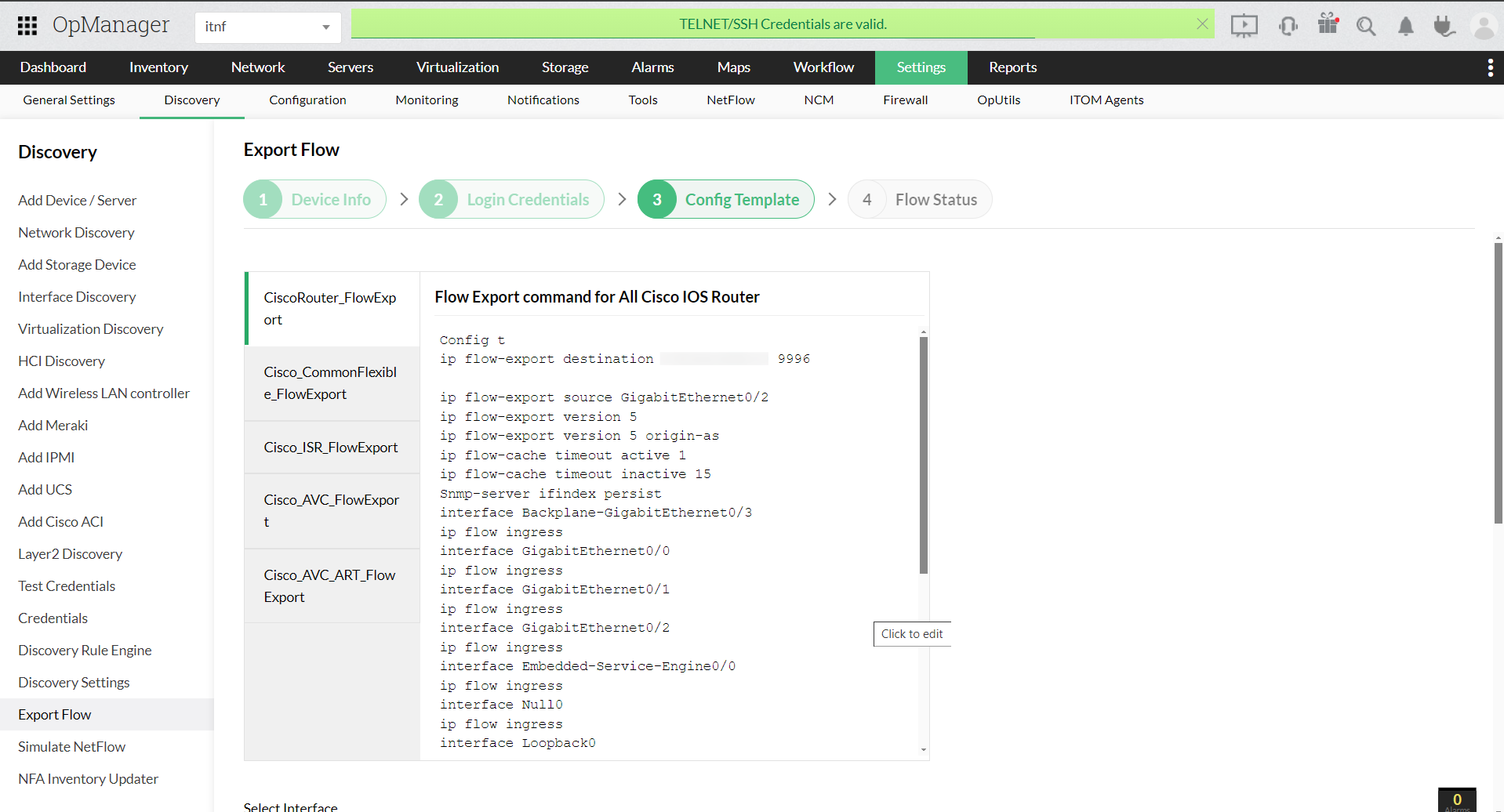1504x812 pixels.
Task: Open the Maps menu
Action: 733,67
